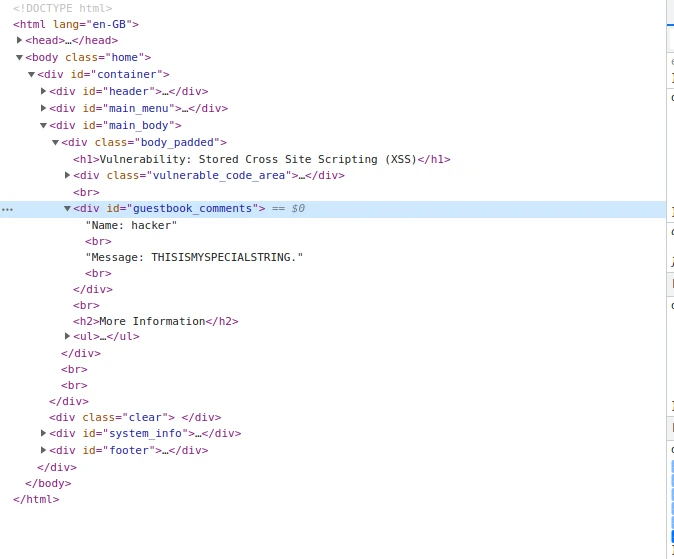This screenshot has width=674, height=559.
Task: Expand the div id="main_menu" node
Action: (x=44, y=108)
